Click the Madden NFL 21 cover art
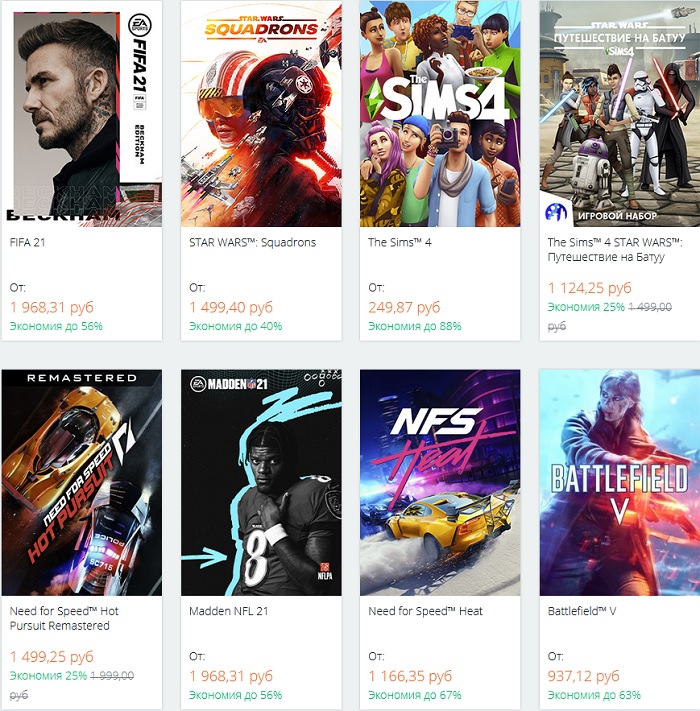Viewport: 700px width, 711px height. coord(261,483)
